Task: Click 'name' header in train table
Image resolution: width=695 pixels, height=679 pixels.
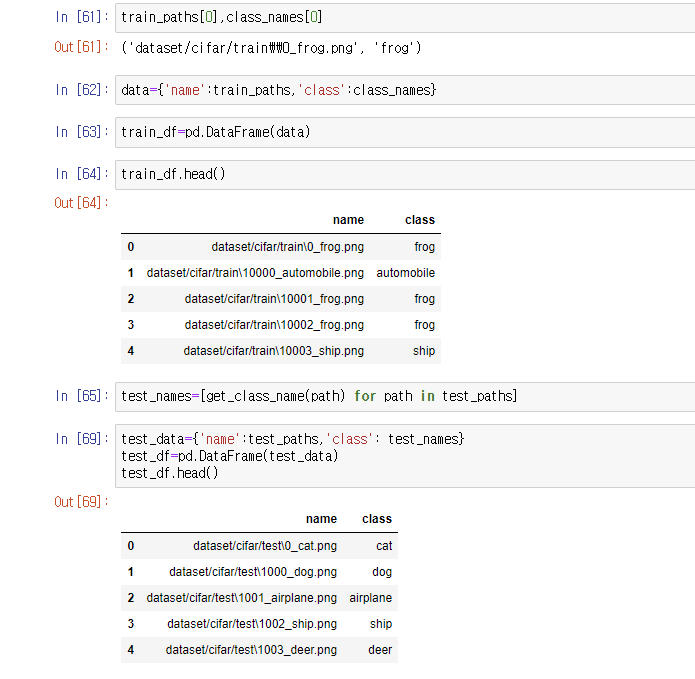Action: tap(348, 220)
